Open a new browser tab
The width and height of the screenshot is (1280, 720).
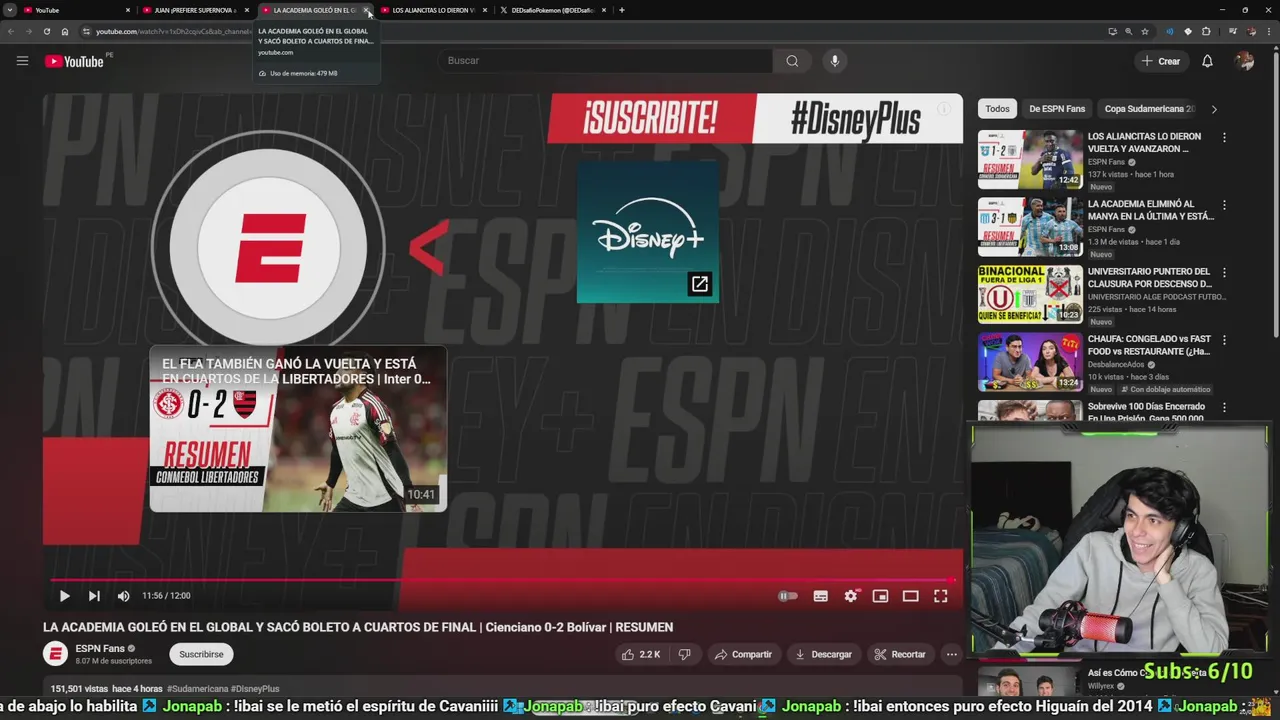pos(622,10)
